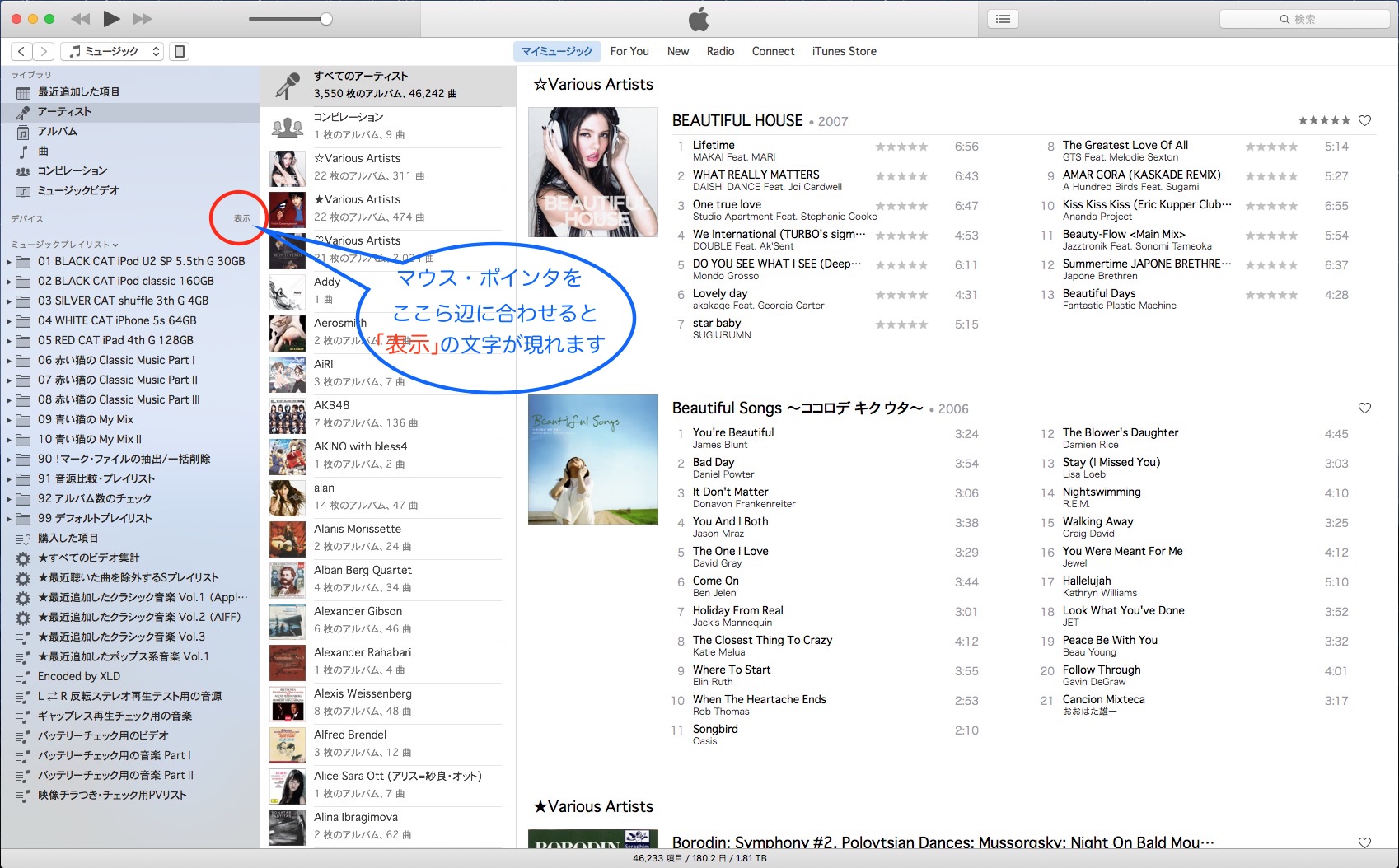
Task: Open the ★最近追加したクラシック音楽 Vol.3 playlist
Action: tap(130, 637)
